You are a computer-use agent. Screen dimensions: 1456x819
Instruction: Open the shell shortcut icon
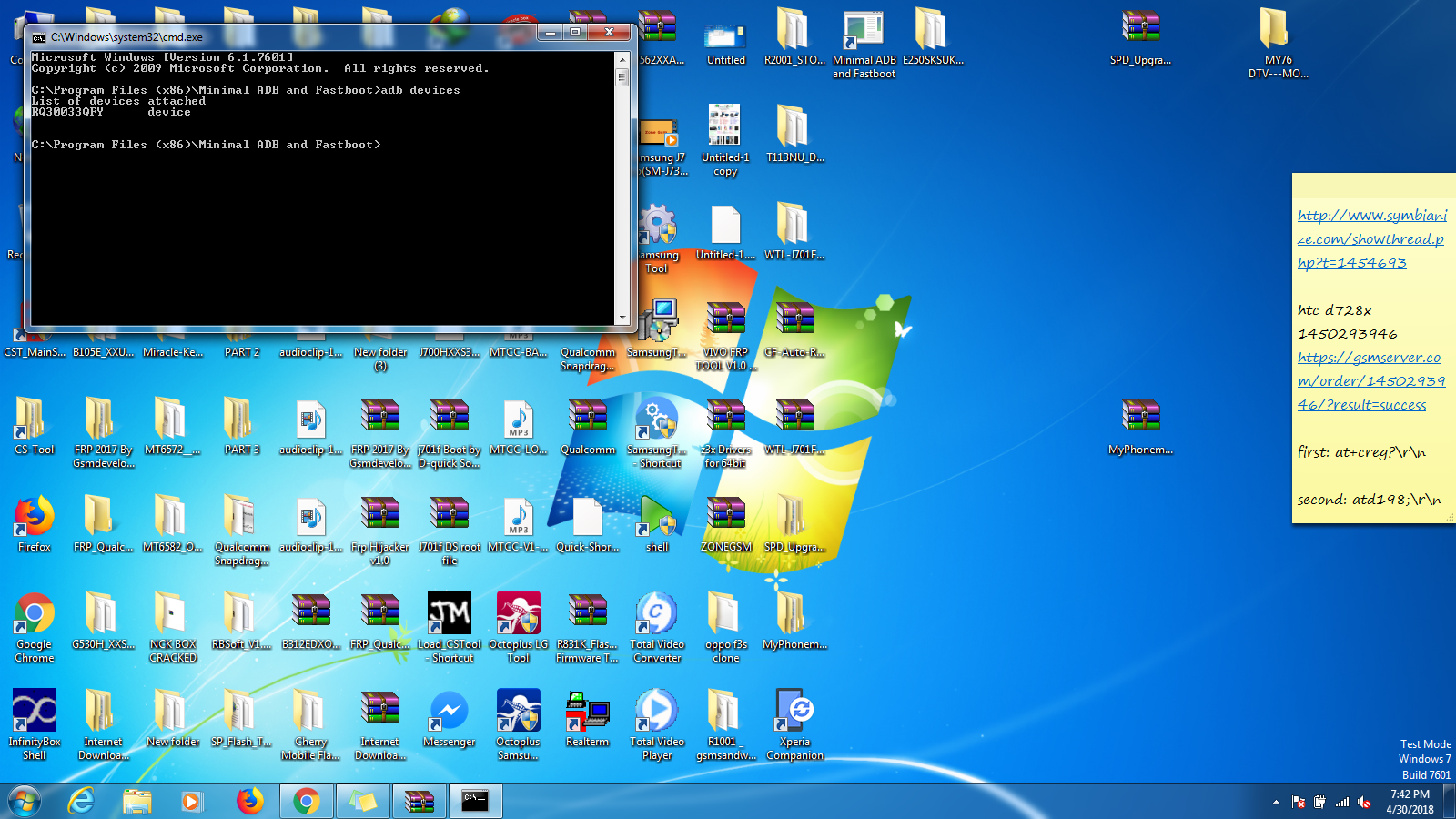[x=656, y=524]
